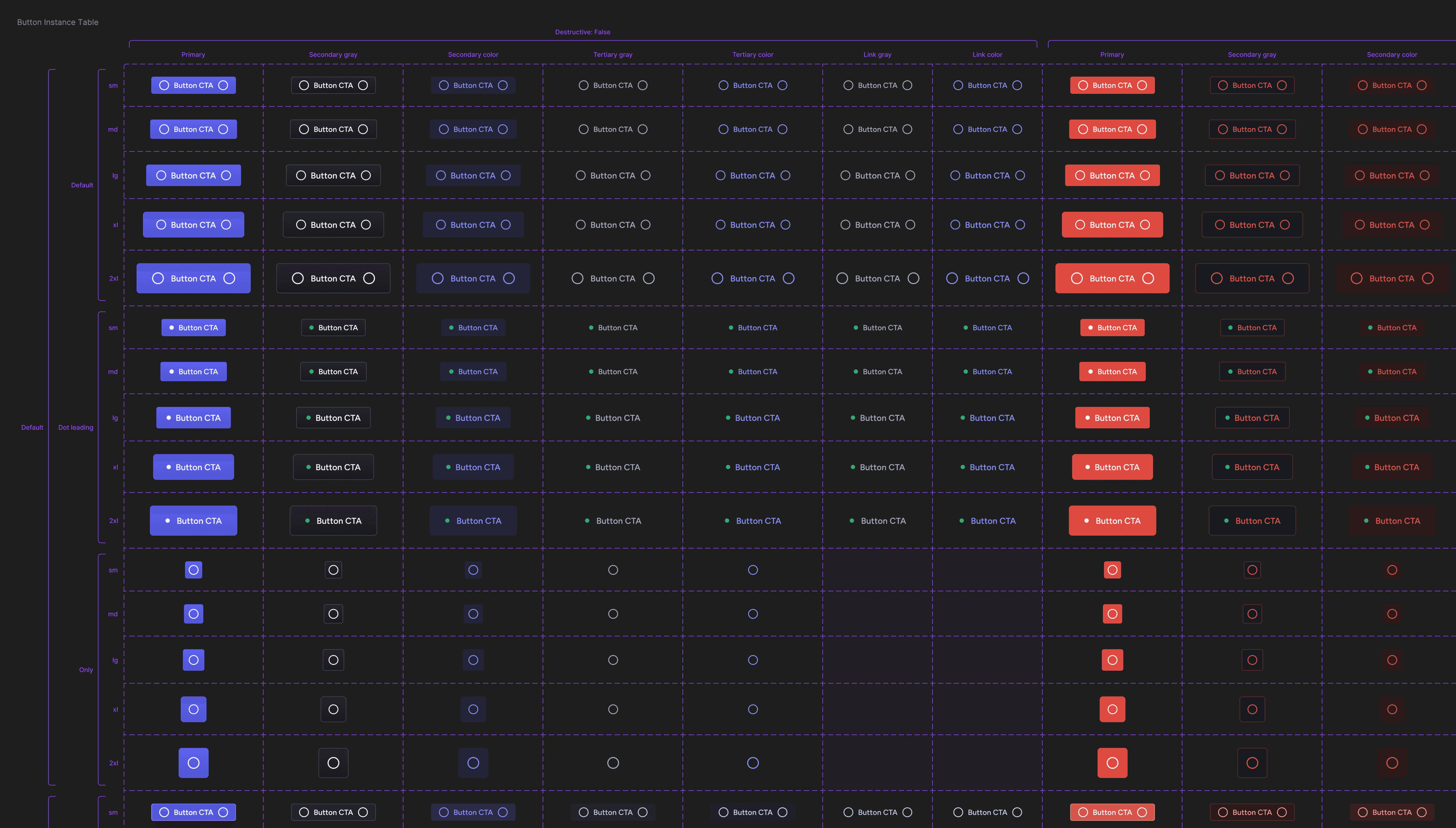Select the 'Button Instance Table' title
The height and width of the screenshot is (828, 1456).
click(x=57, y=22)
